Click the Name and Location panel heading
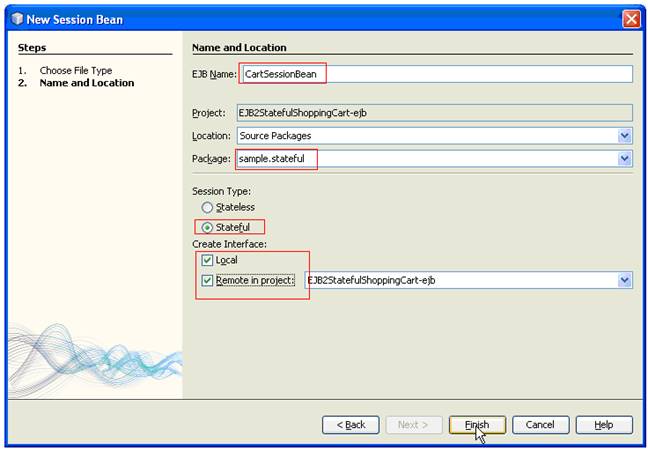Image resolution: width=648 pixels, height=451 pixels. [x=239, y=48]
